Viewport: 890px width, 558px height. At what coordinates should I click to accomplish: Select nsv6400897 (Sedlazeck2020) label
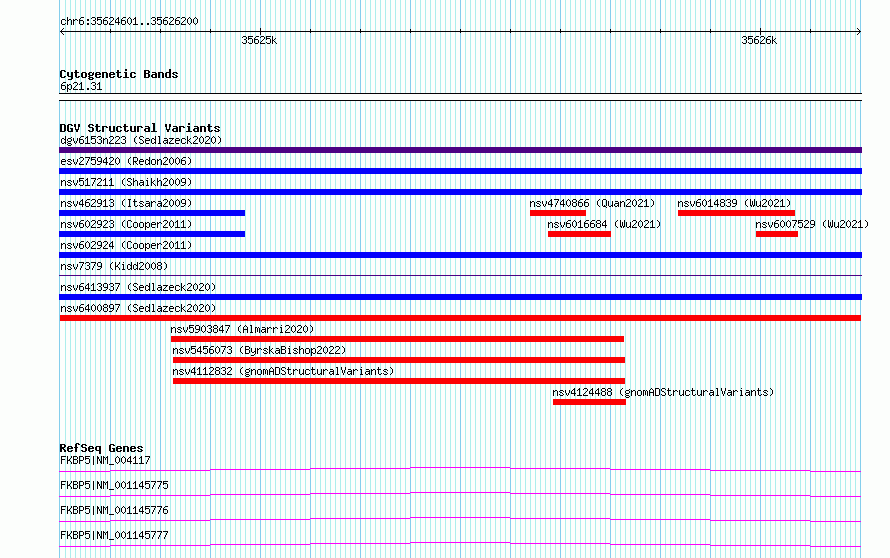(138, 308)
